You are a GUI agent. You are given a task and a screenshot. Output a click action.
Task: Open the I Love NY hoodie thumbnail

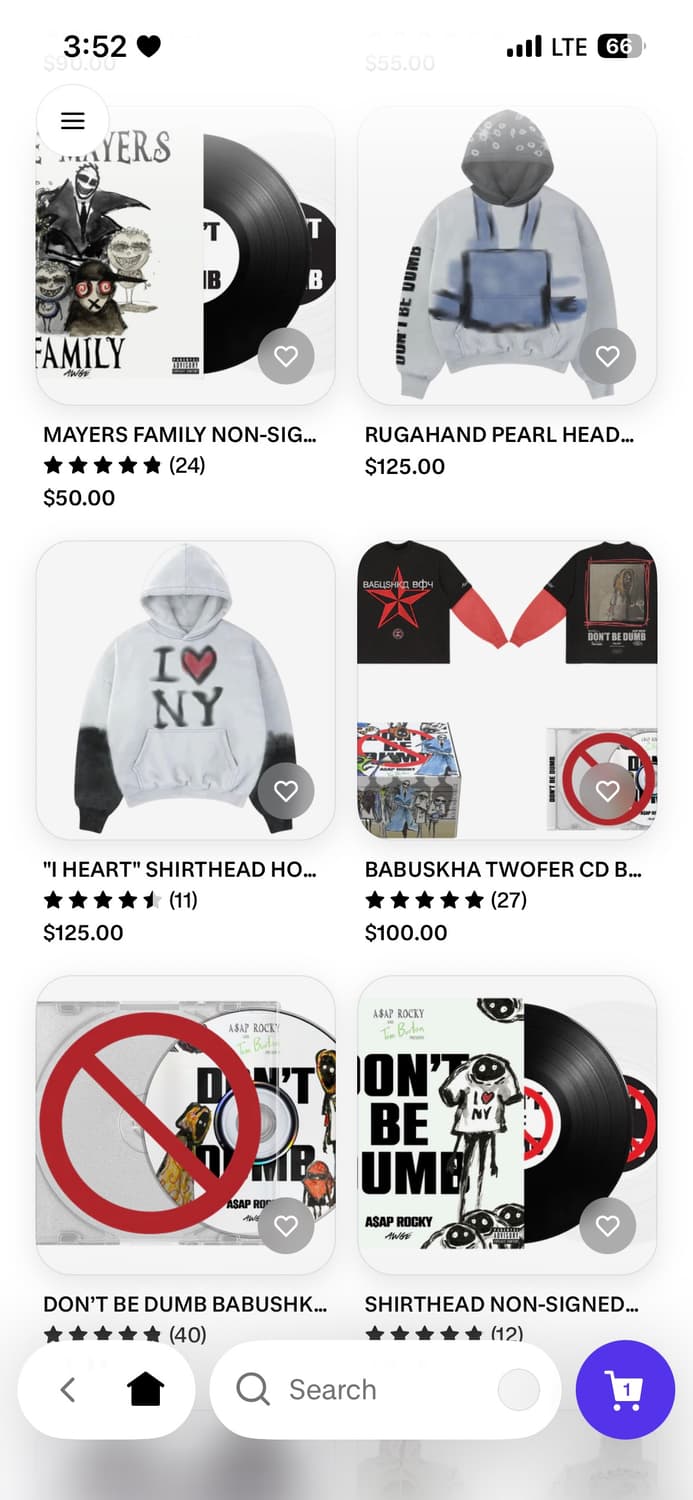pos(186,690)
